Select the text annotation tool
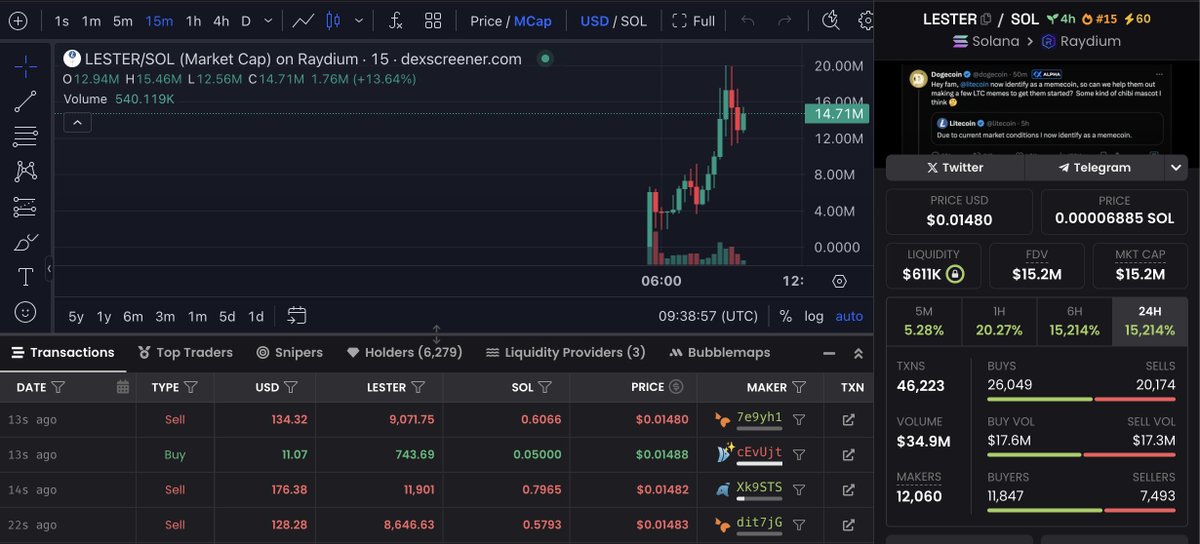Viewport: 1200px width, 544px height. pyautogui.click(x=26, y=277)
